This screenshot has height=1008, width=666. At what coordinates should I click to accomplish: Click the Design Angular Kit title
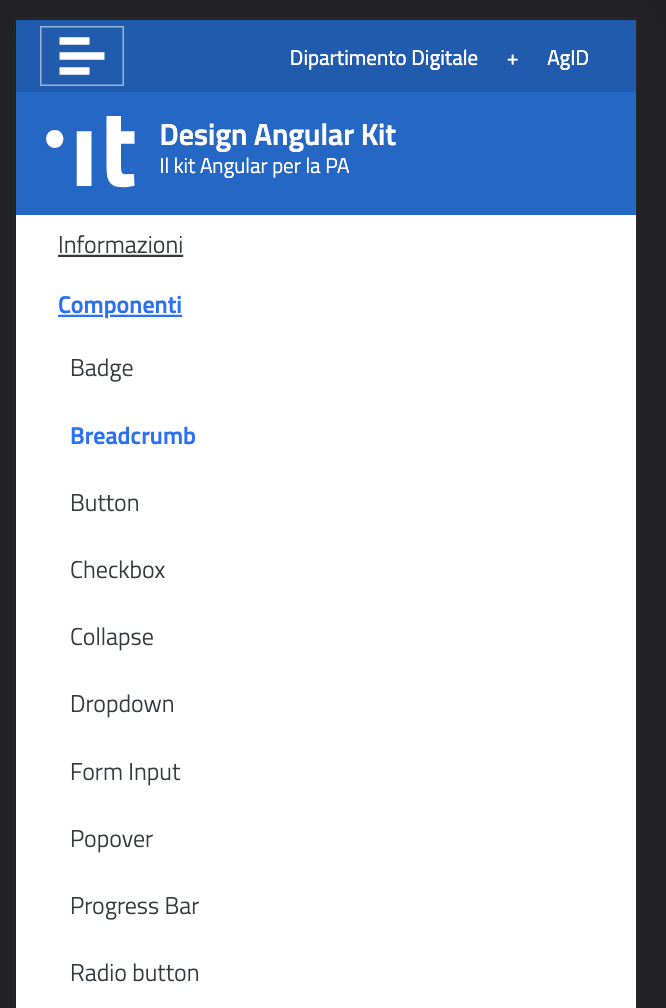click(x=277, y=134)
